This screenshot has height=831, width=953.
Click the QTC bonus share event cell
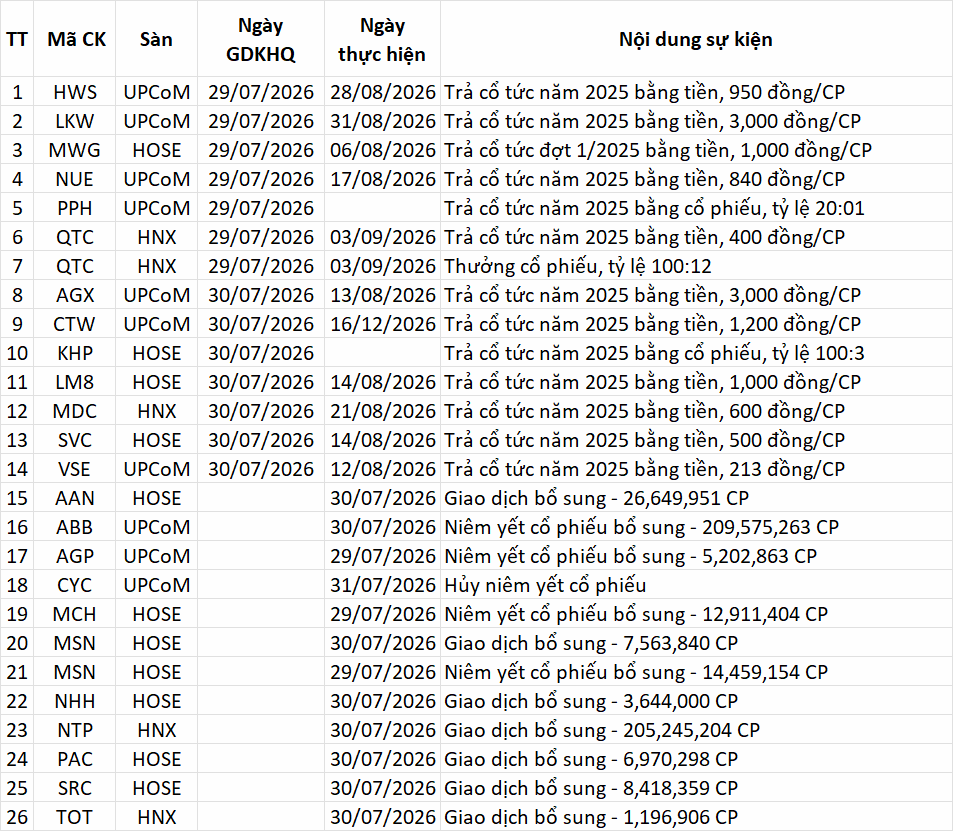[x=696, y=266]
